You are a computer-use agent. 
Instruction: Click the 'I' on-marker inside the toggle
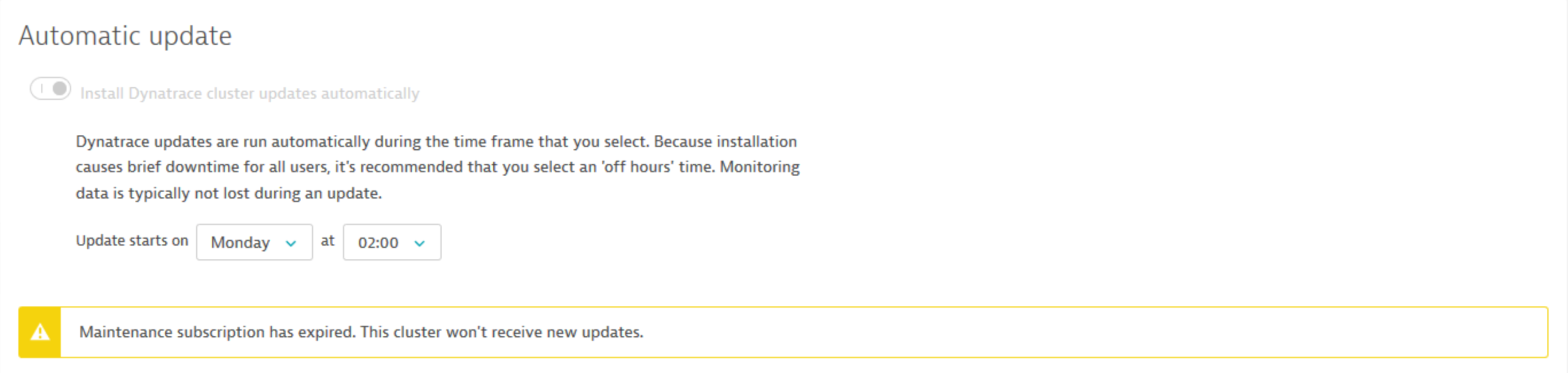42,89
